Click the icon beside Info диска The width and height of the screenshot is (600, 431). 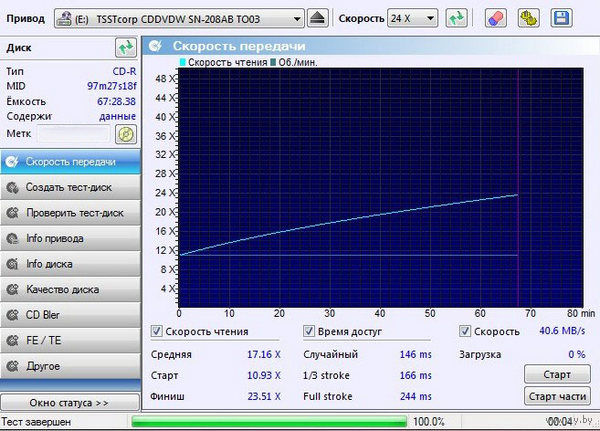(13, 264)
